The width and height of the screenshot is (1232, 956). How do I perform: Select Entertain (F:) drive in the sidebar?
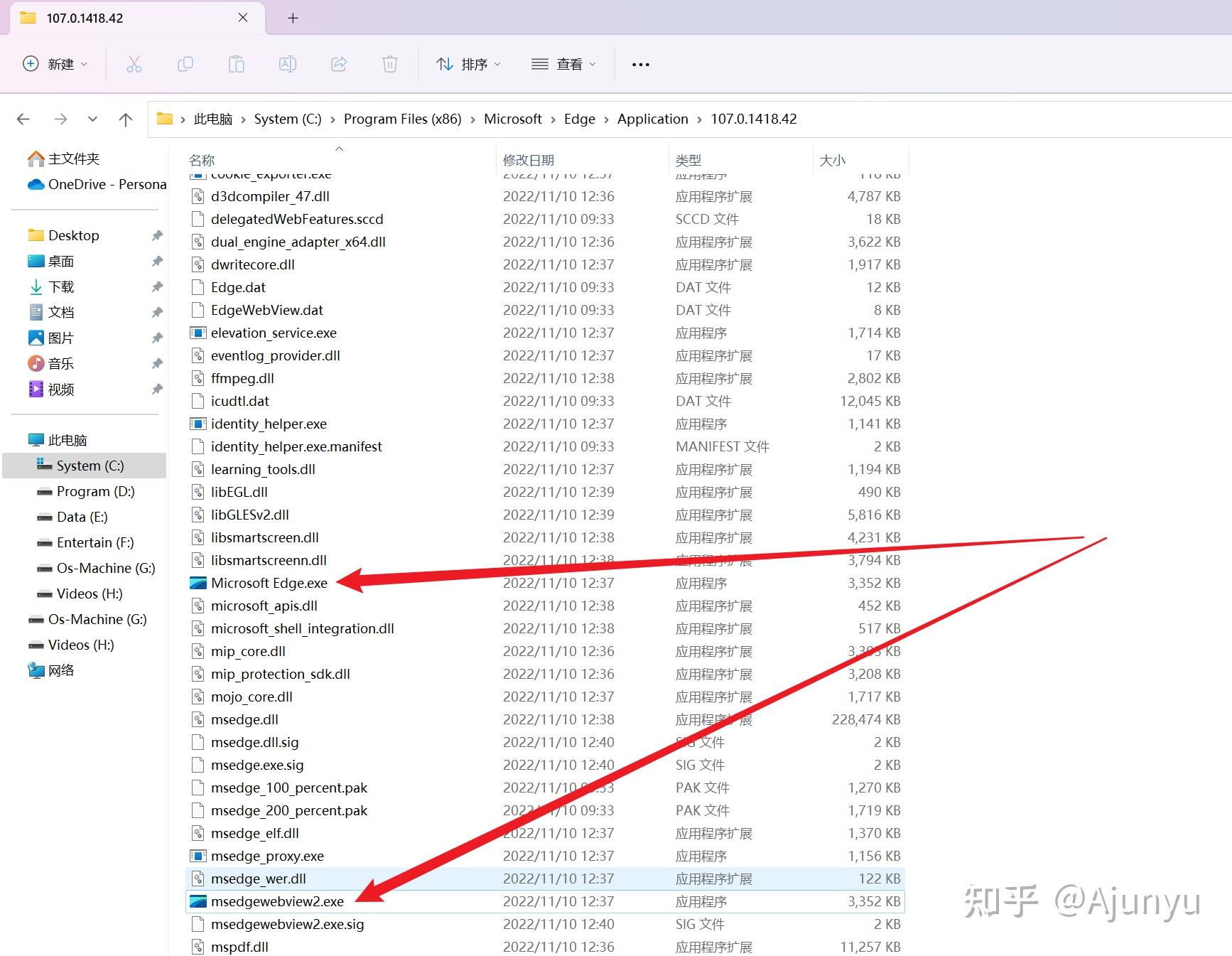pos(85,542)
